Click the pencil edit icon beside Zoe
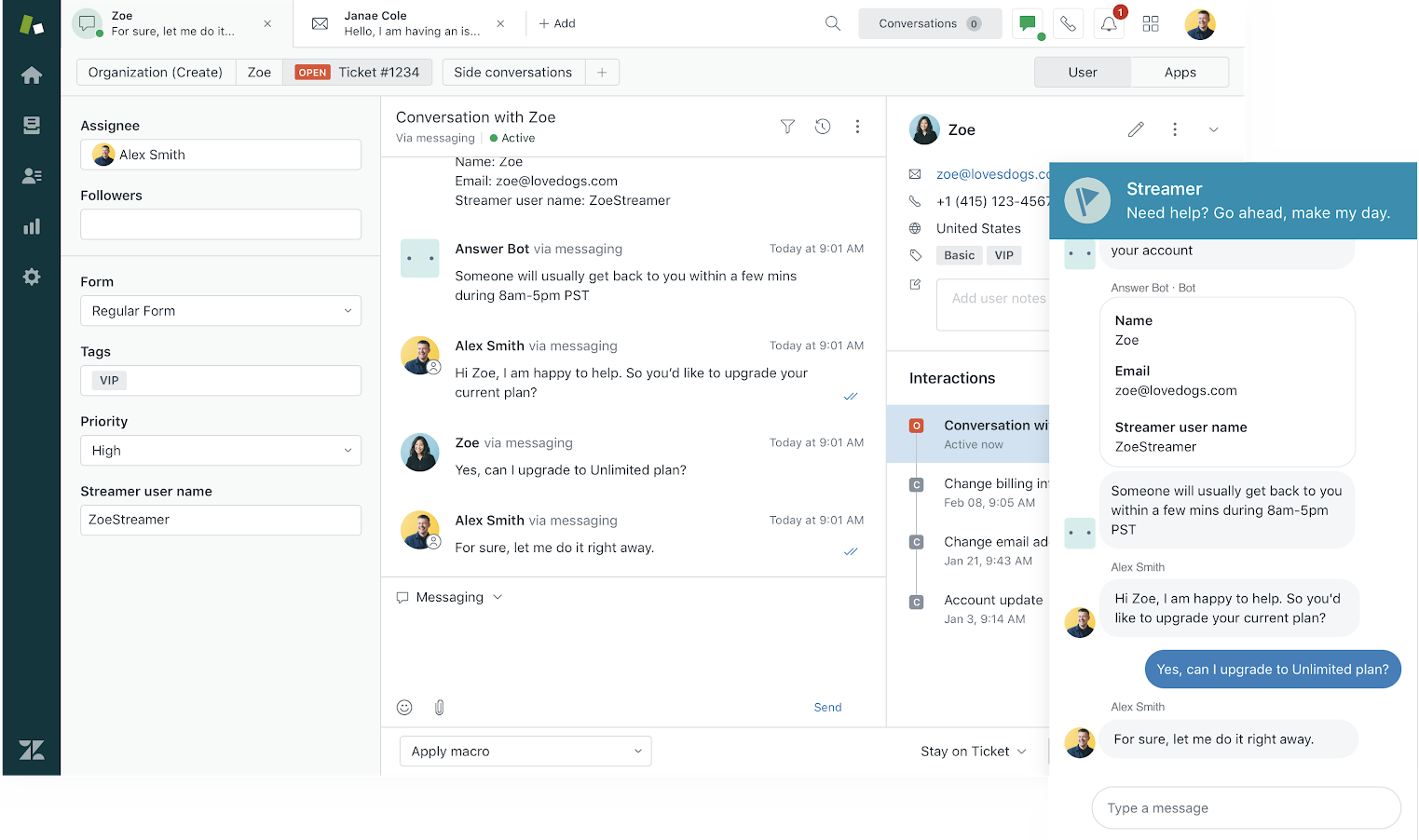This screenshot has height=840, width=1419. (x=1136, y=129)
